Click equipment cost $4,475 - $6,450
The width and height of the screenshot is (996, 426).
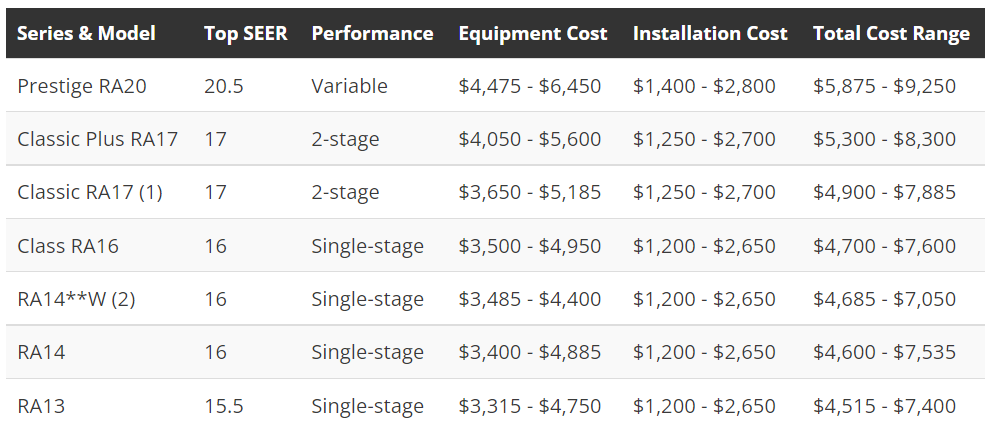click(x=529, y=86)
